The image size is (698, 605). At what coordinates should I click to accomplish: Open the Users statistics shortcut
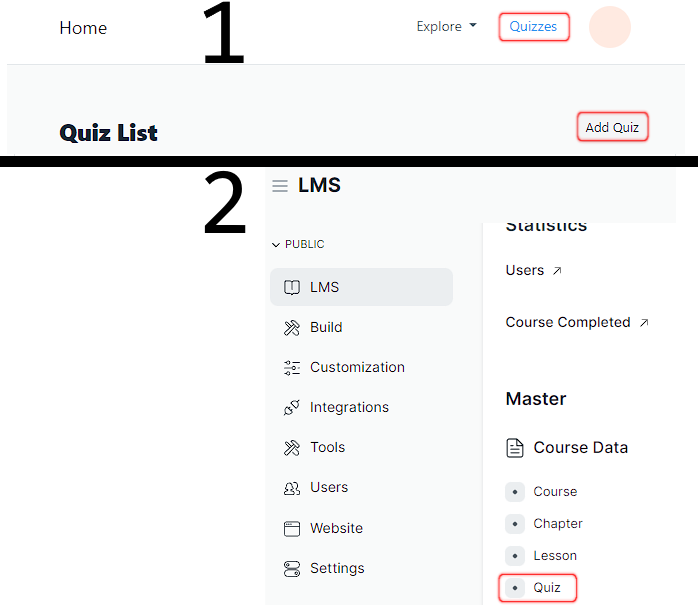pyautogui.click(x=534, y=270)
